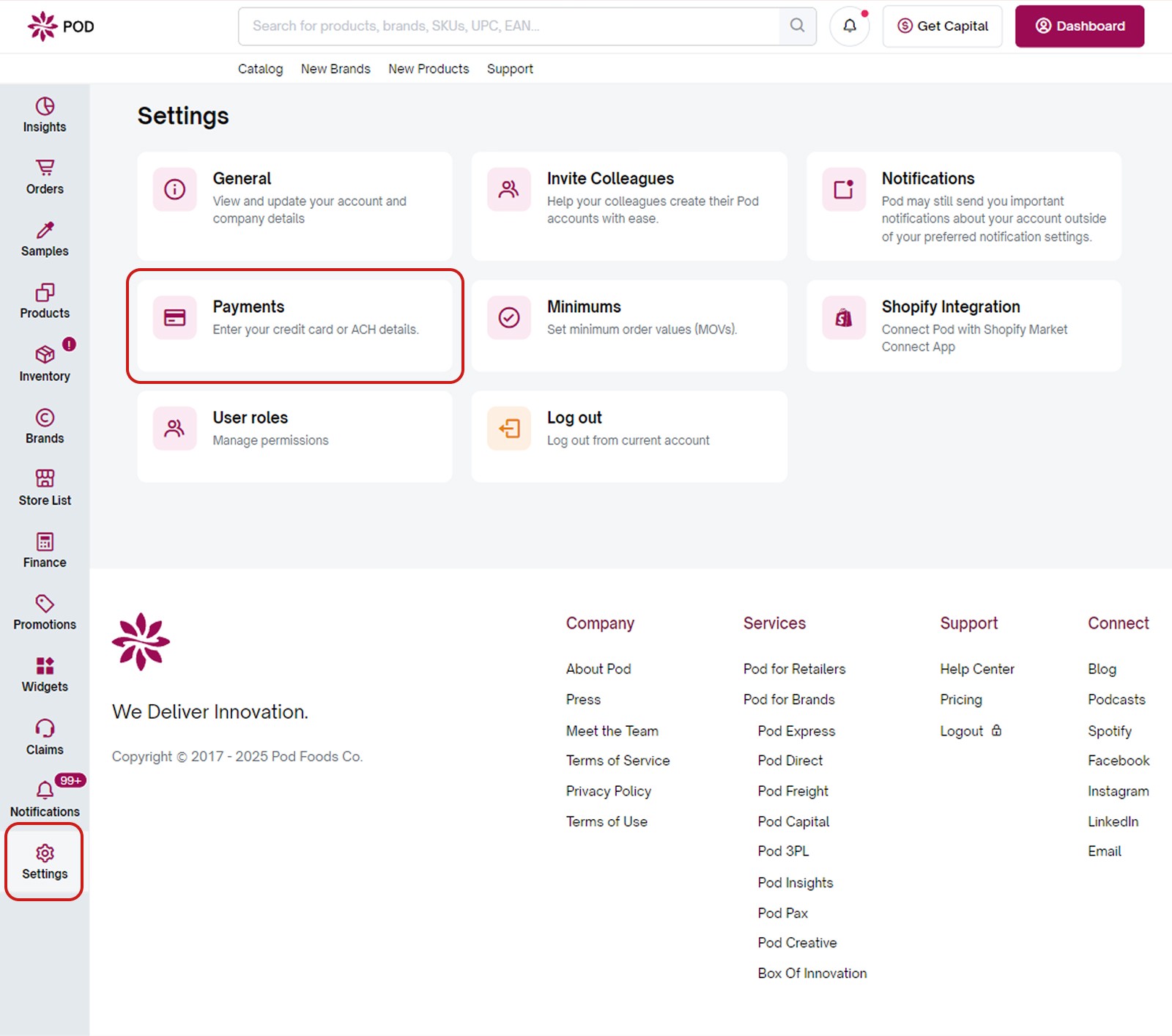
Task: Open the Store List icon
Action: point(44,480)
